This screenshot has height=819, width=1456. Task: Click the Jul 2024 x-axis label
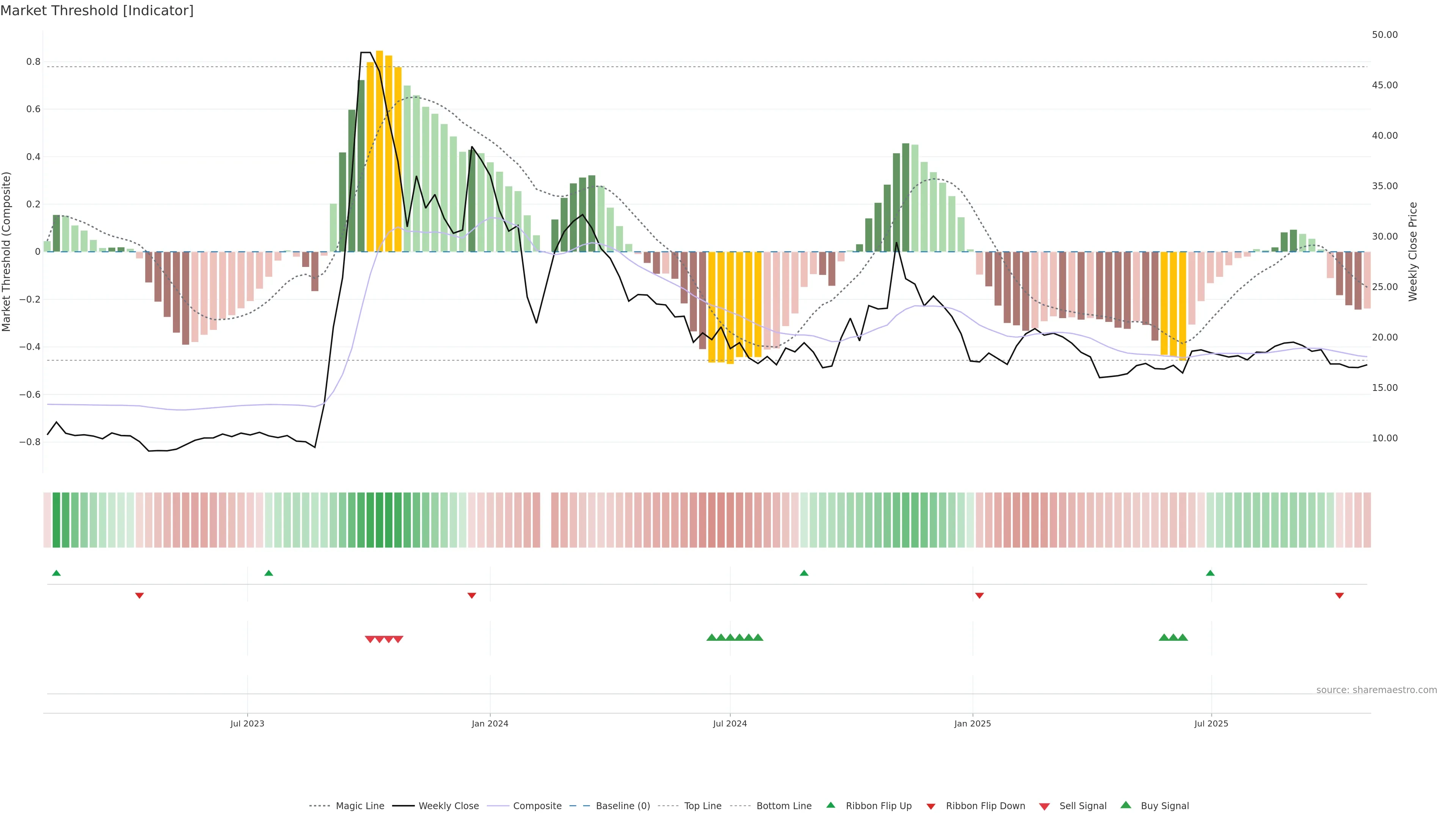[x=730, y=723]
